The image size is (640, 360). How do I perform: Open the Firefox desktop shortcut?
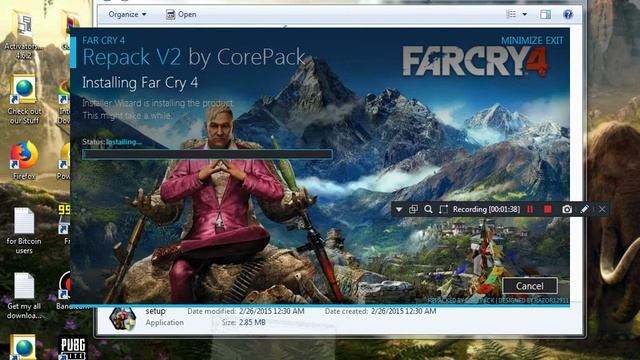point(24,161)
